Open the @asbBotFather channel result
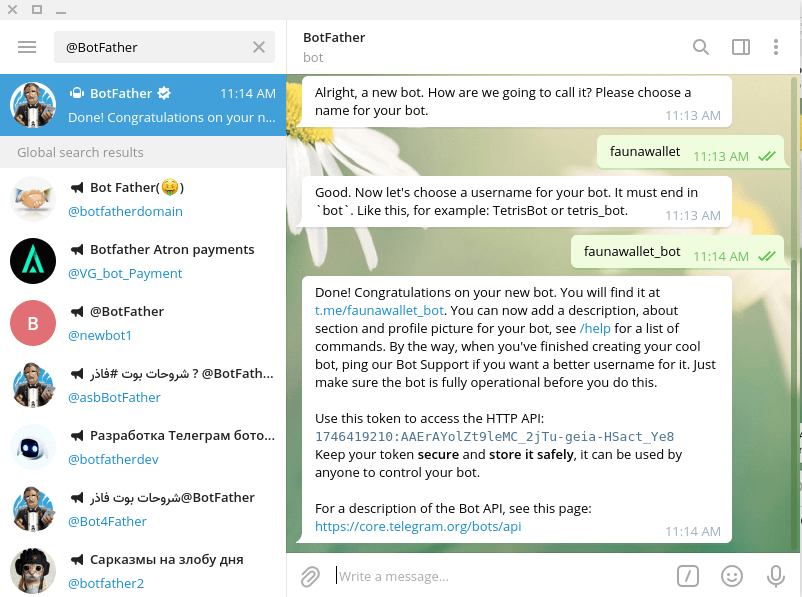 pos(143,385)
